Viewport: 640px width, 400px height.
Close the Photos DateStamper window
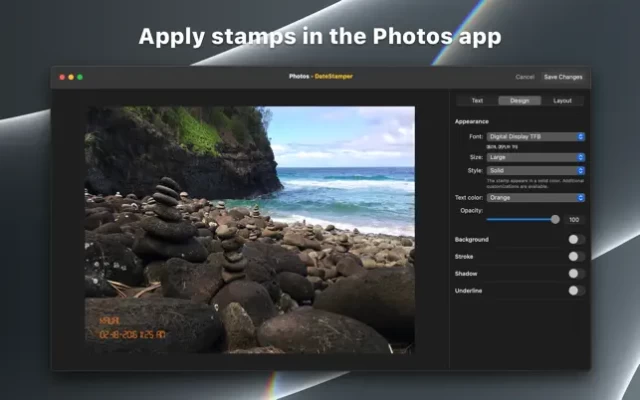(61, 77)
